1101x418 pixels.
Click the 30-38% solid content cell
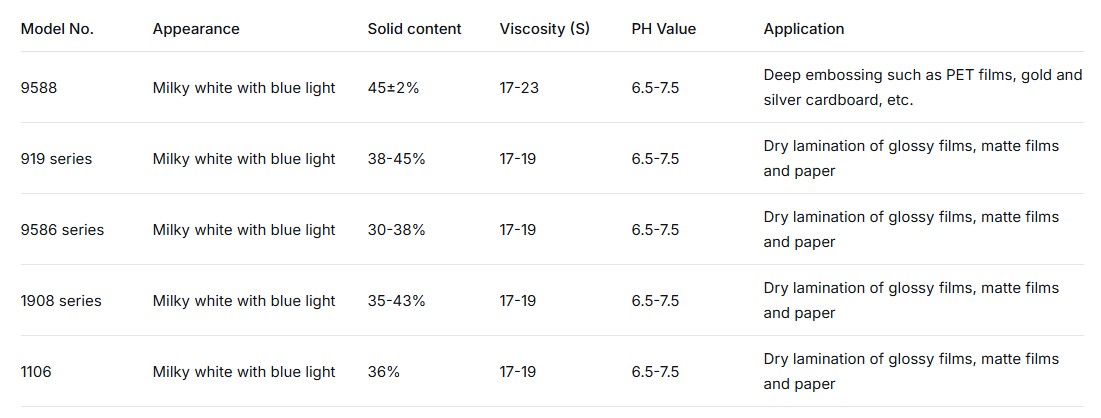(x=396, y=230)
